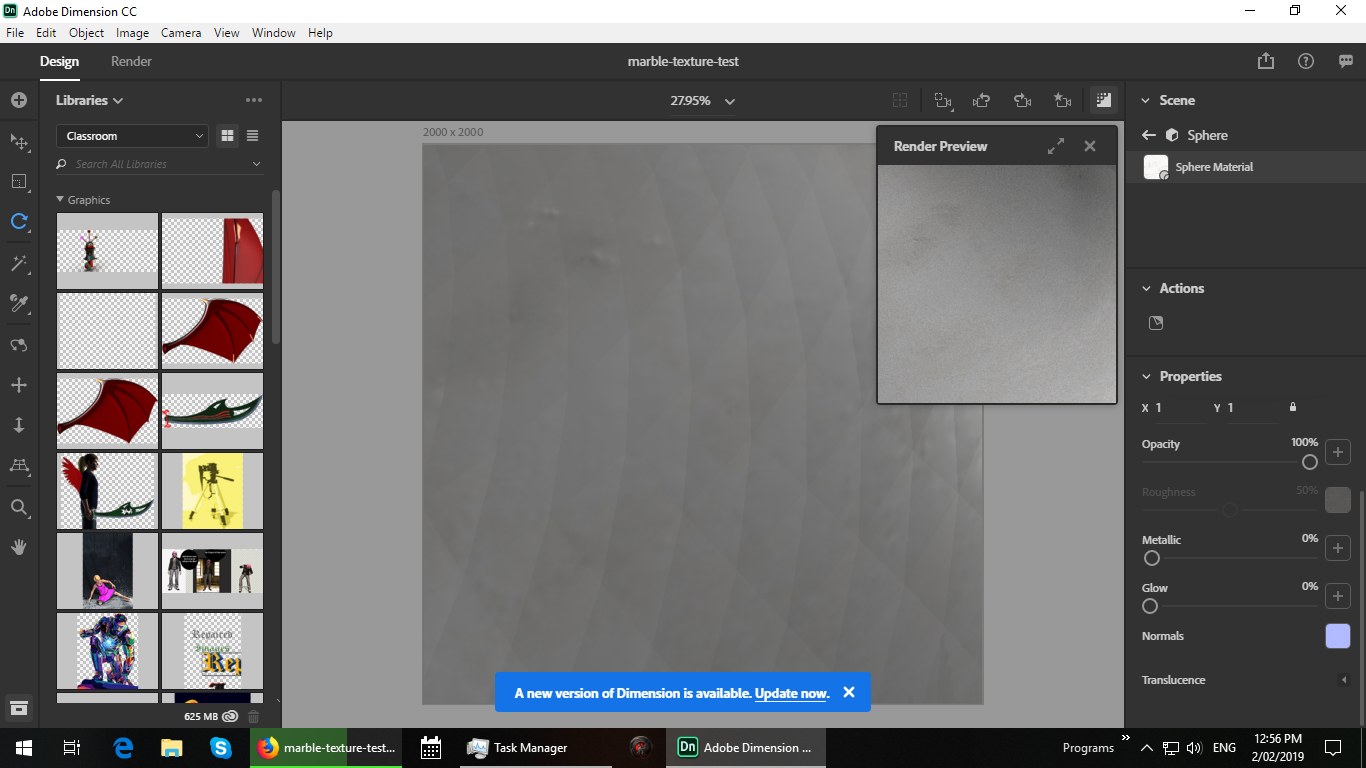Click the Search All Libraries field
The width and height of the screenshot is (1366, 768).
coord(160,164)
